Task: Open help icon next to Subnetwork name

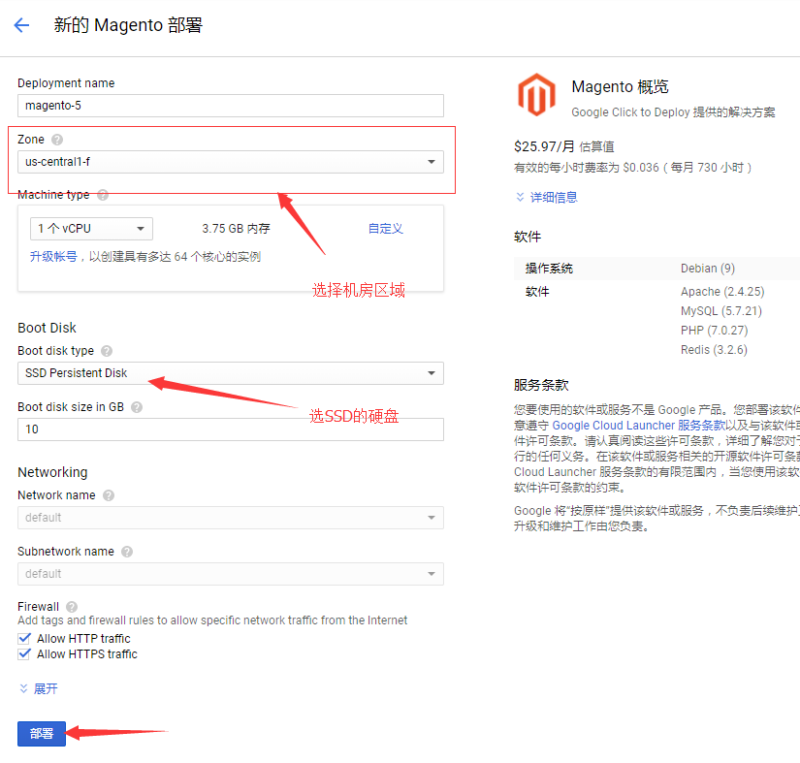Action: [127, 552]
